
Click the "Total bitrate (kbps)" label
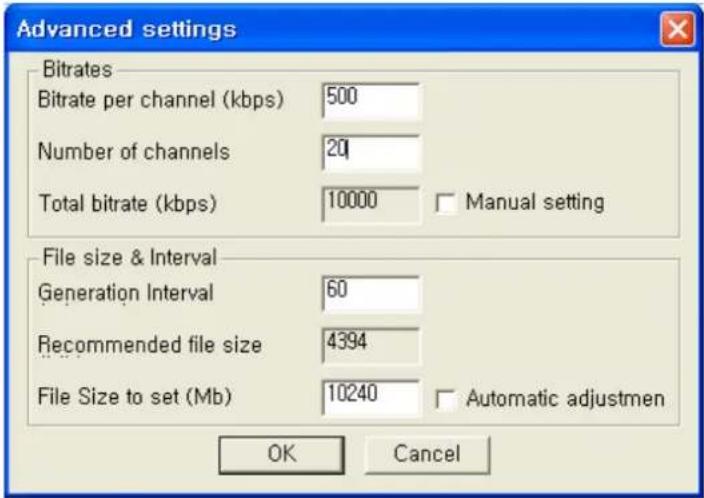click(x=128, y=203)
